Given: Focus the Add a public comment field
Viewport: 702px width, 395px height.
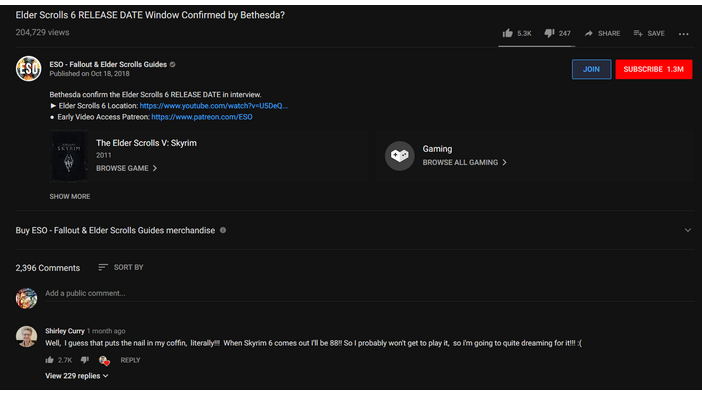Looking at the screenshot, I should pos(370,293).
